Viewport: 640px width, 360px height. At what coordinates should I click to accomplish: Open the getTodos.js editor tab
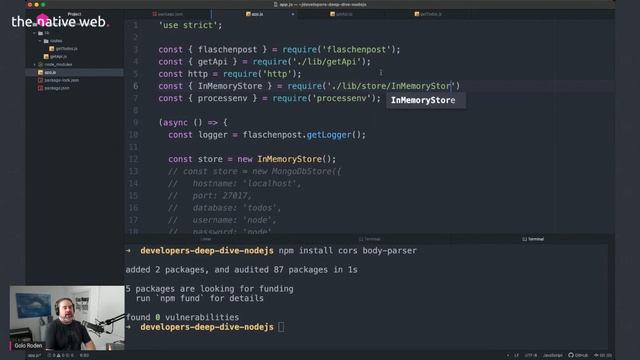[428, 14]
